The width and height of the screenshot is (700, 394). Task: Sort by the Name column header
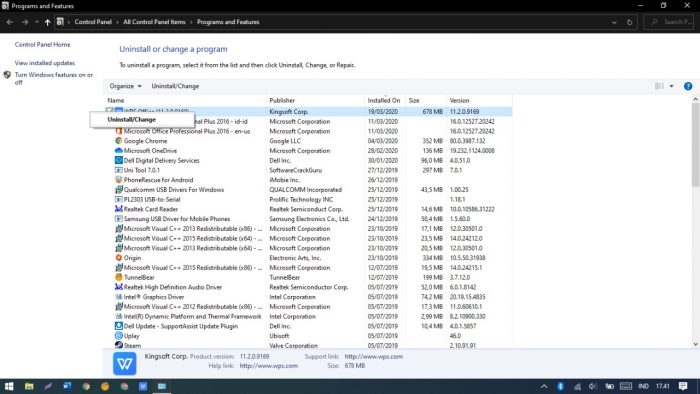coord(186,100)
